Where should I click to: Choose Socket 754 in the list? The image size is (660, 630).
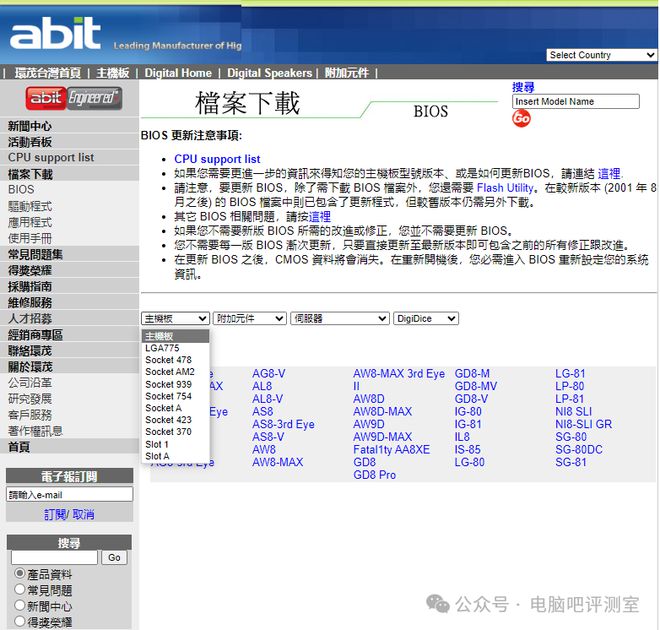click(175, 396)
